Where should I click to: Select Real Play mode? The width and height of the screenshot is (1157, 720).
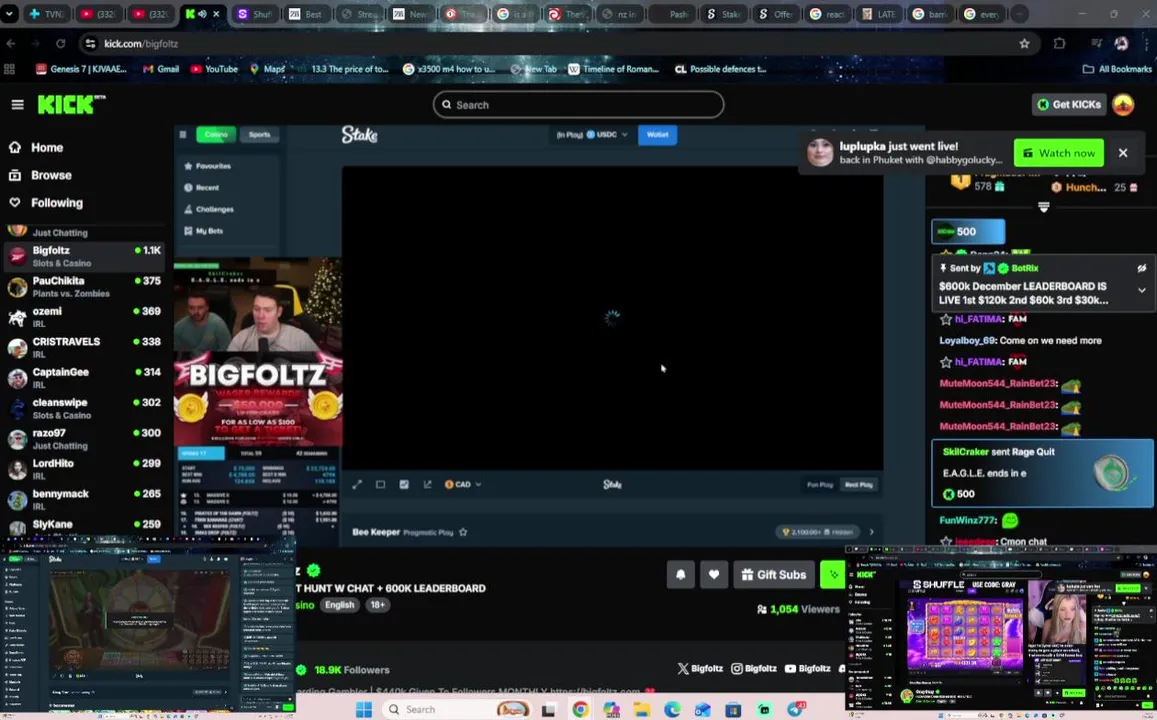858,485
